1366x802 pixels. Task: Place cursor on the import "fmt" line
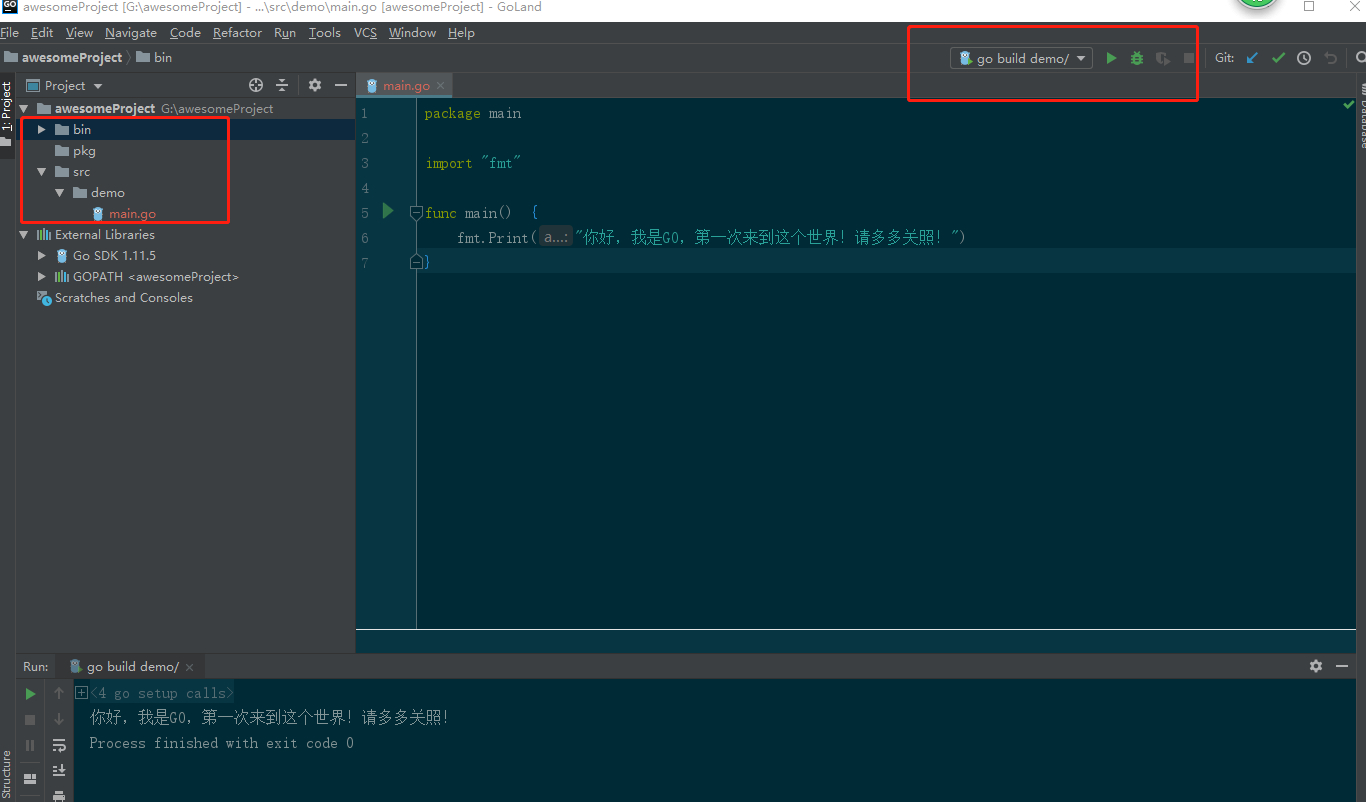coord(473,163)
